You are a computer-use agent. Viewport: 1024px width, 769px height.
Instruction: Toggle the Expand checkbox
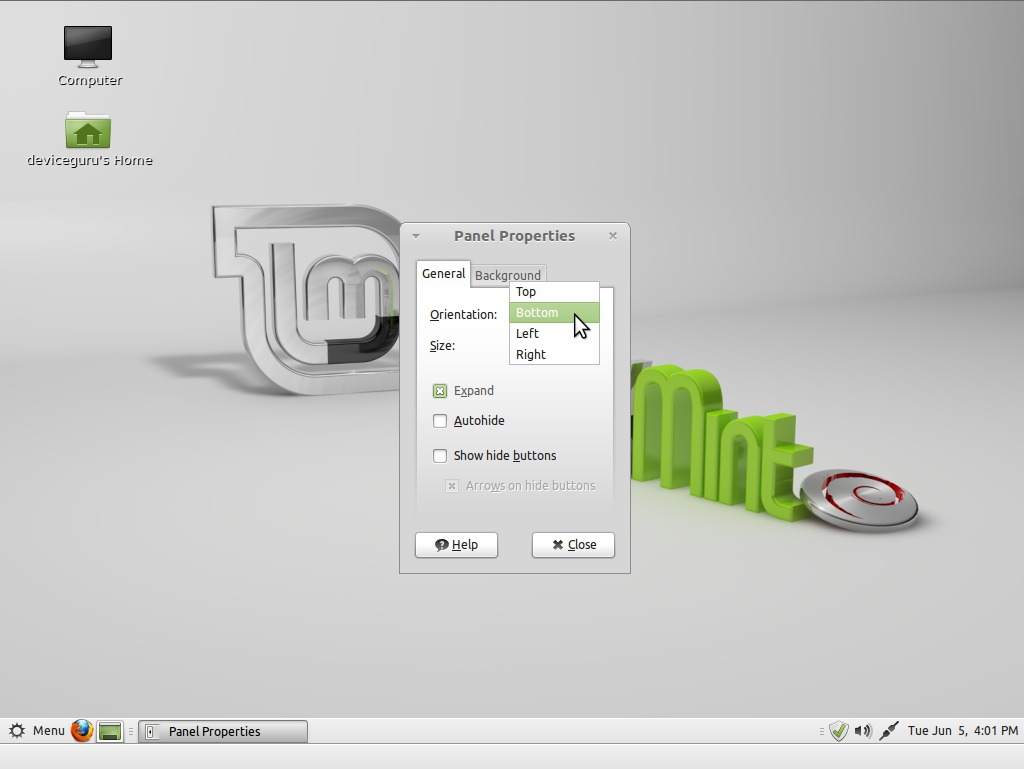click(x=440, y=391)
